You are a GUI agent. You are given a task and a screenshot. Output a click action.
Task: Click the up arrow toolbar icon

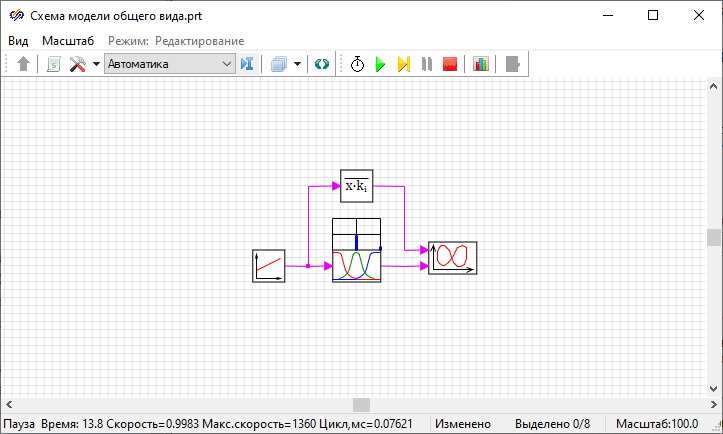point(25,64)
